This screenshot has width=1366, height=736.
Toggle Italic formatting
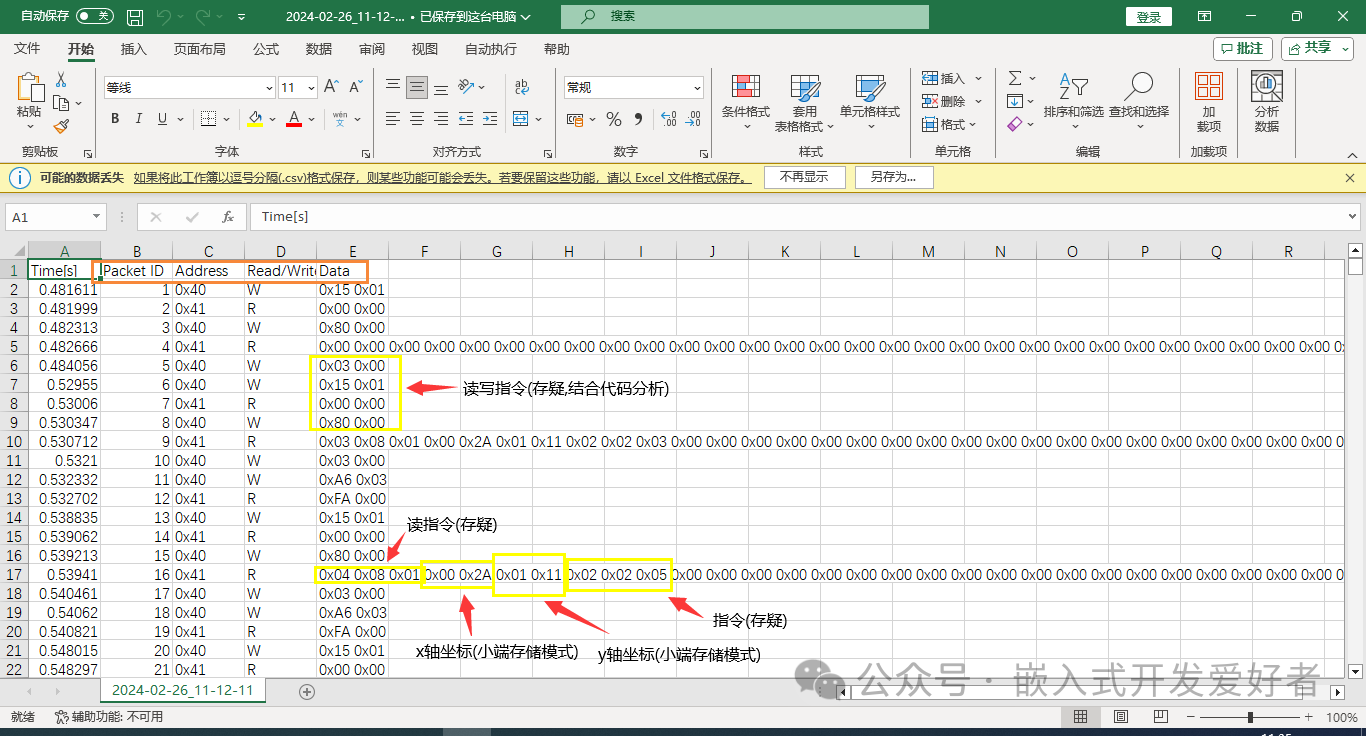[x=139, y=119]
